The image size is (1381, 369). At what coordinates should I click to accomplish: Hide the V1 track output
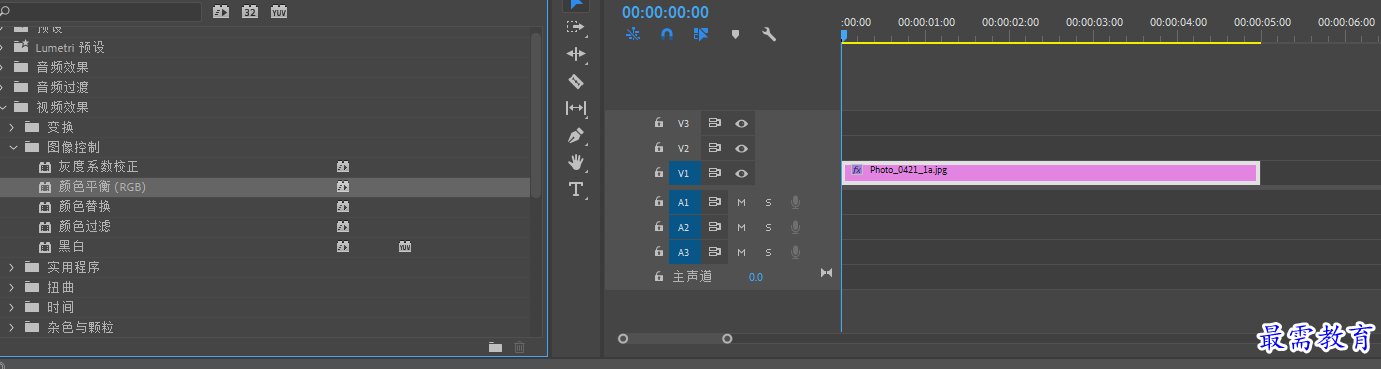[x=742, y=173]
